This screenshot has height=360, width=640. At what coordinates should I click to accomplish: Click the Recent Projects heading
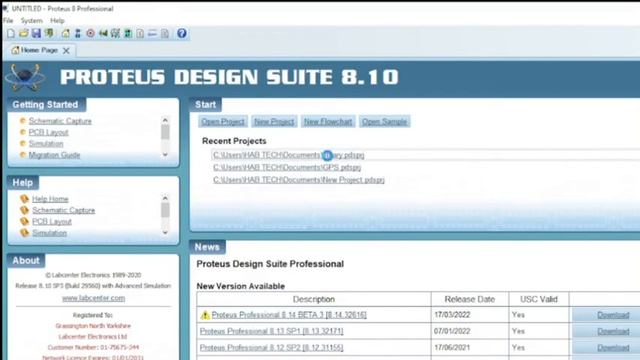point(234,141)
